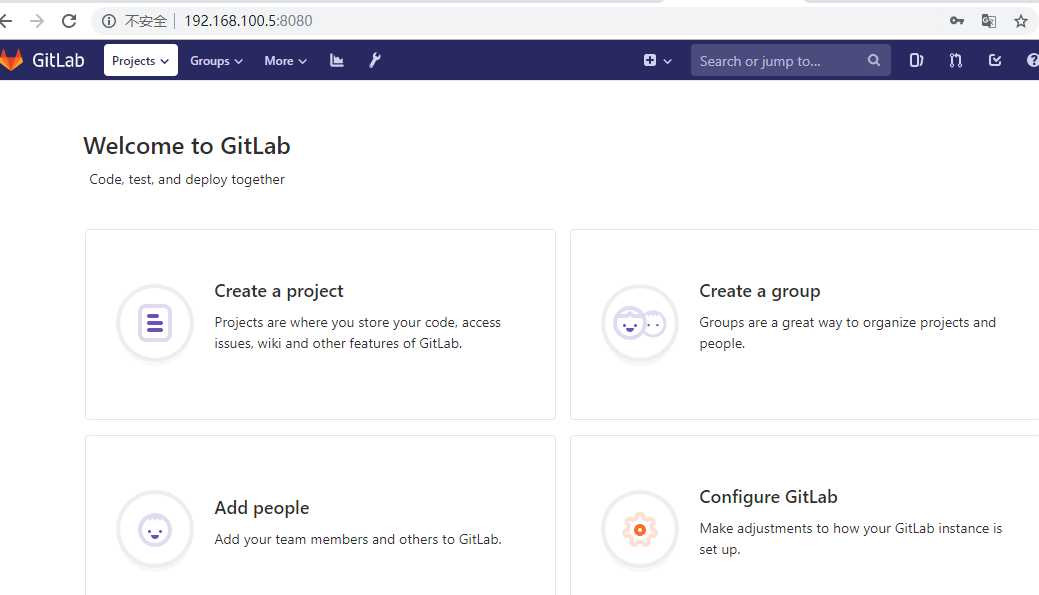Image resolution: width=1039 pixels, height=595 pixels.
Task: Click 'Add your team members and others' text
Action: point(358,539)
